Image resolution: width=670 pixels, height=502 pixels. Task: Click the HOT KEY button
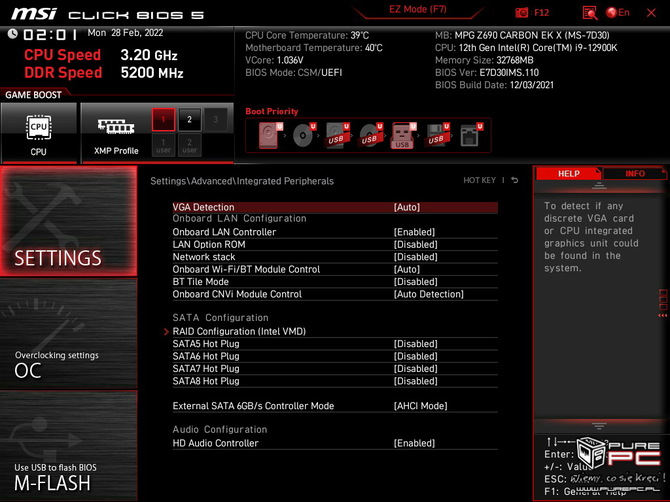click(x=479, y=180)
